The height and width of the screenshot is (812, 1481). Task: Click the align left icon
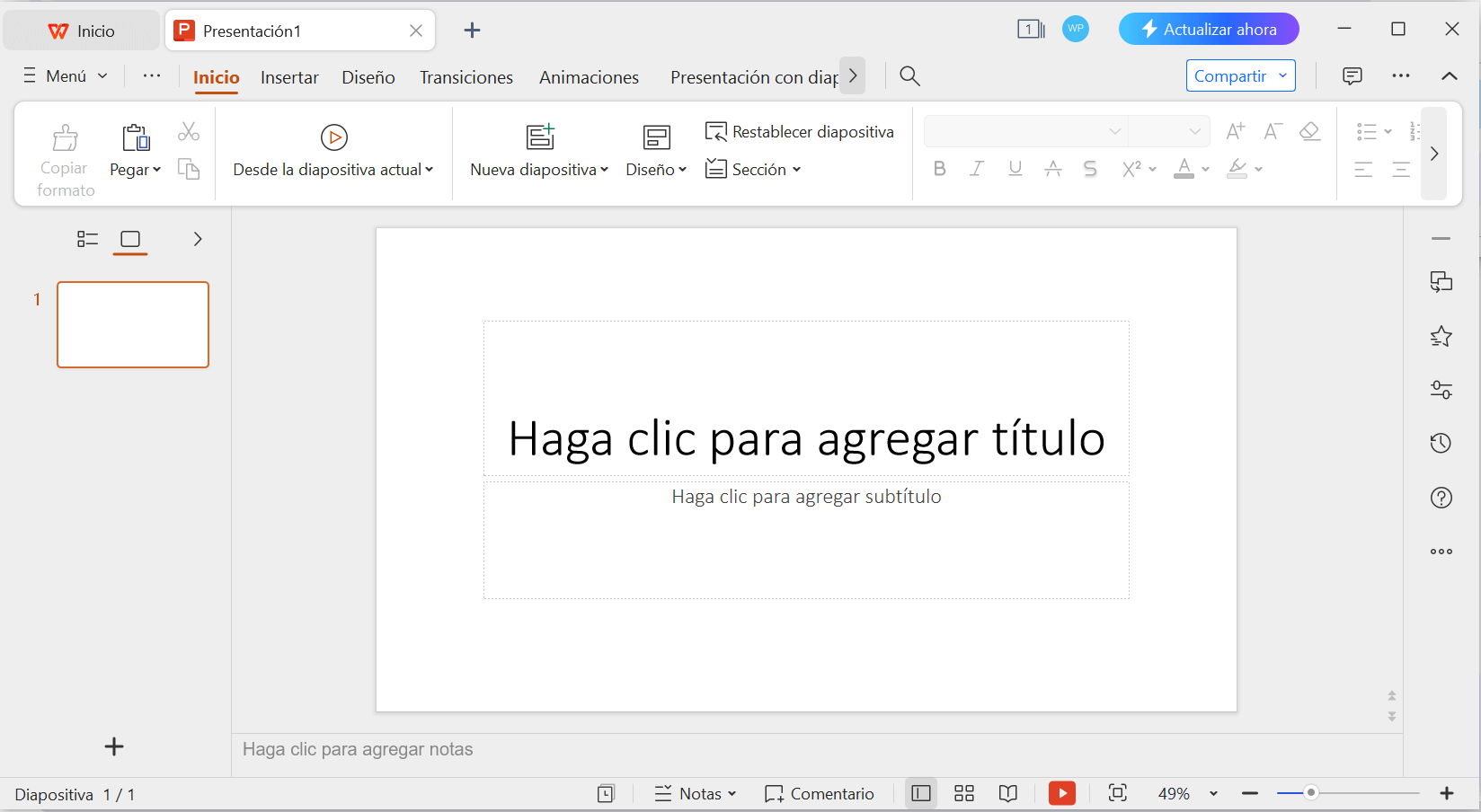[x=1363, y=169]
